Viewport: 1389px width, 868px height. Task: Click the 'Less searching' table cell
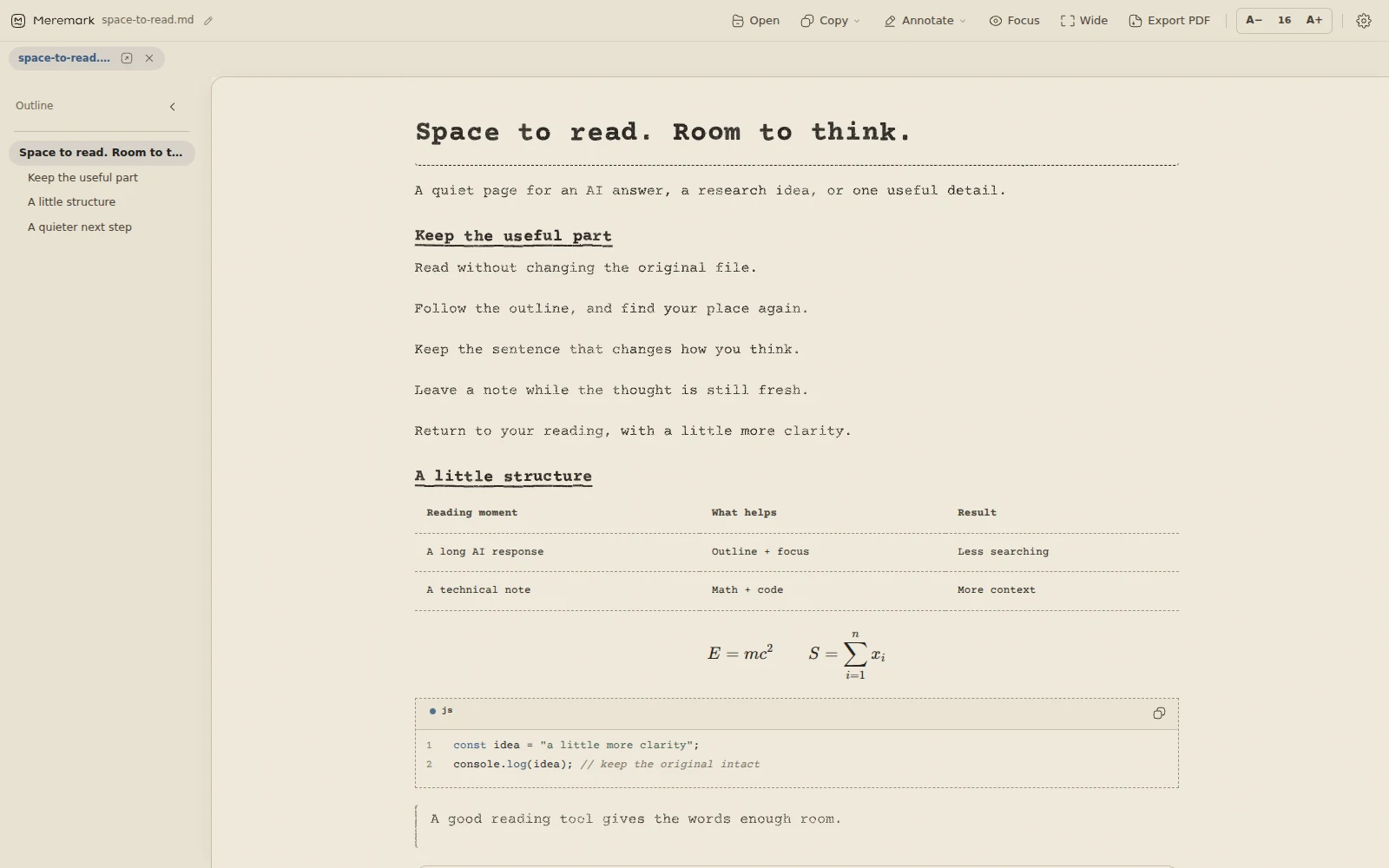click(x=1003, y=552)
